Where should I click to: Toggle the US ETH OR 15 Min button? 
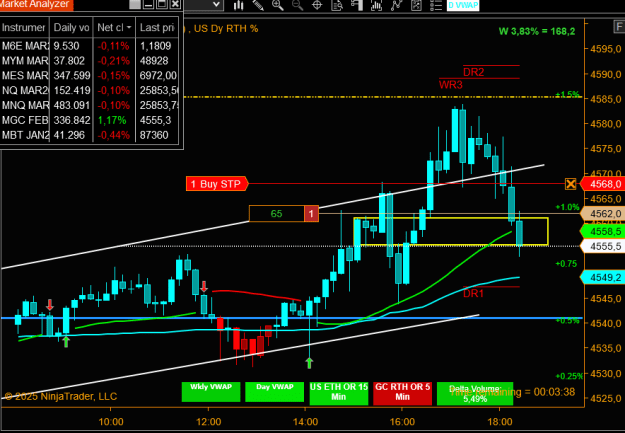[x=339, y=394]
